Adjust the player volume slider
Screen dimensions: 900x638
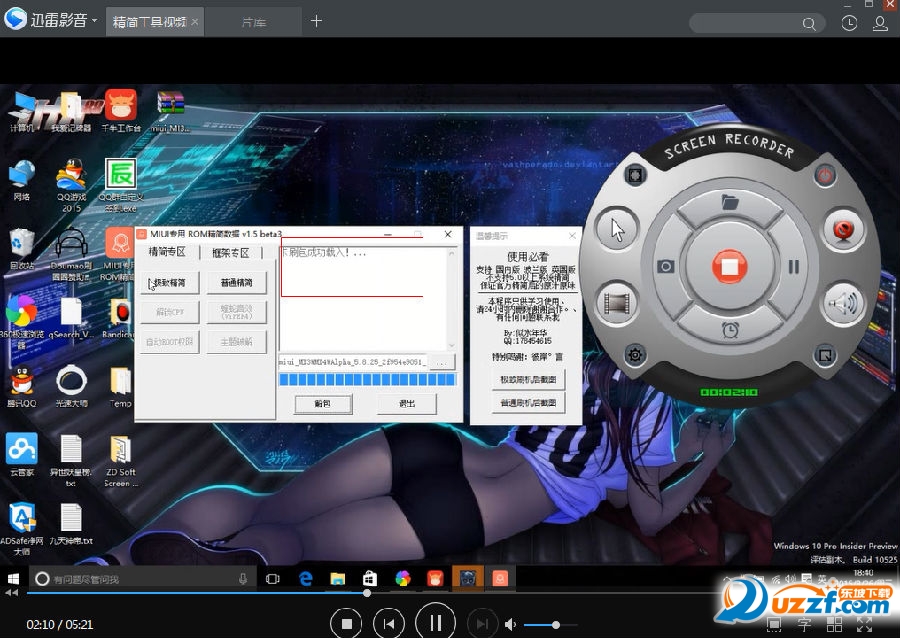click(x=550, y=625)
